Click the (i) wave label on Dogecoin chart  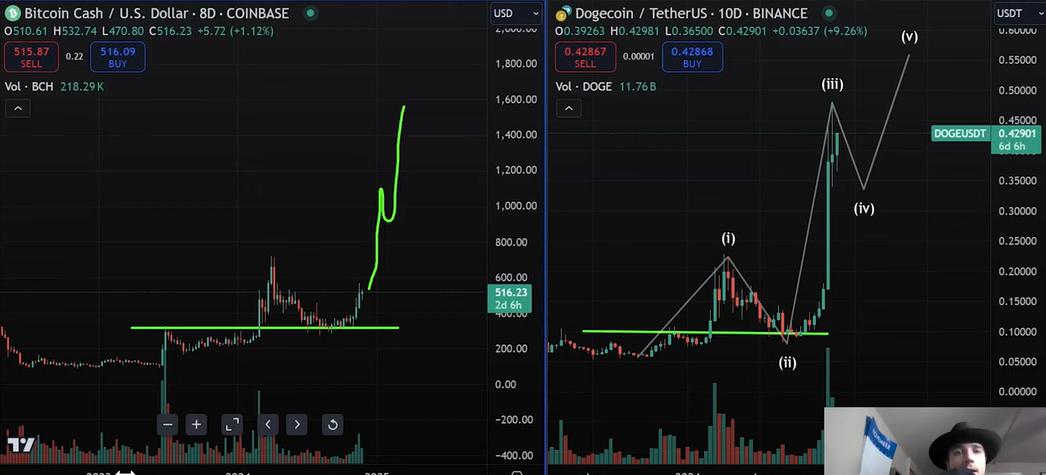click(x=728, y=238)
